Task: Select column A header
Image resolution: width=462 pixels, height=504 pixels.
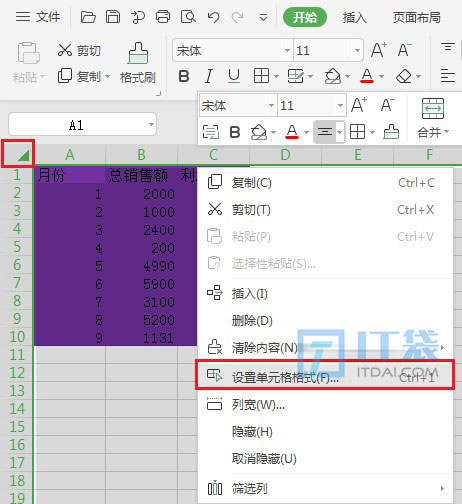Action: coord(70,155)
